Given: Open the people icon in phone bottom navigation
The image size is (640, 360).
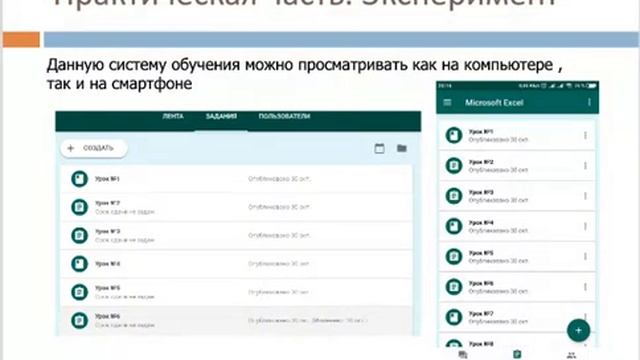Looking at the screenshot, I should [571, 355].
